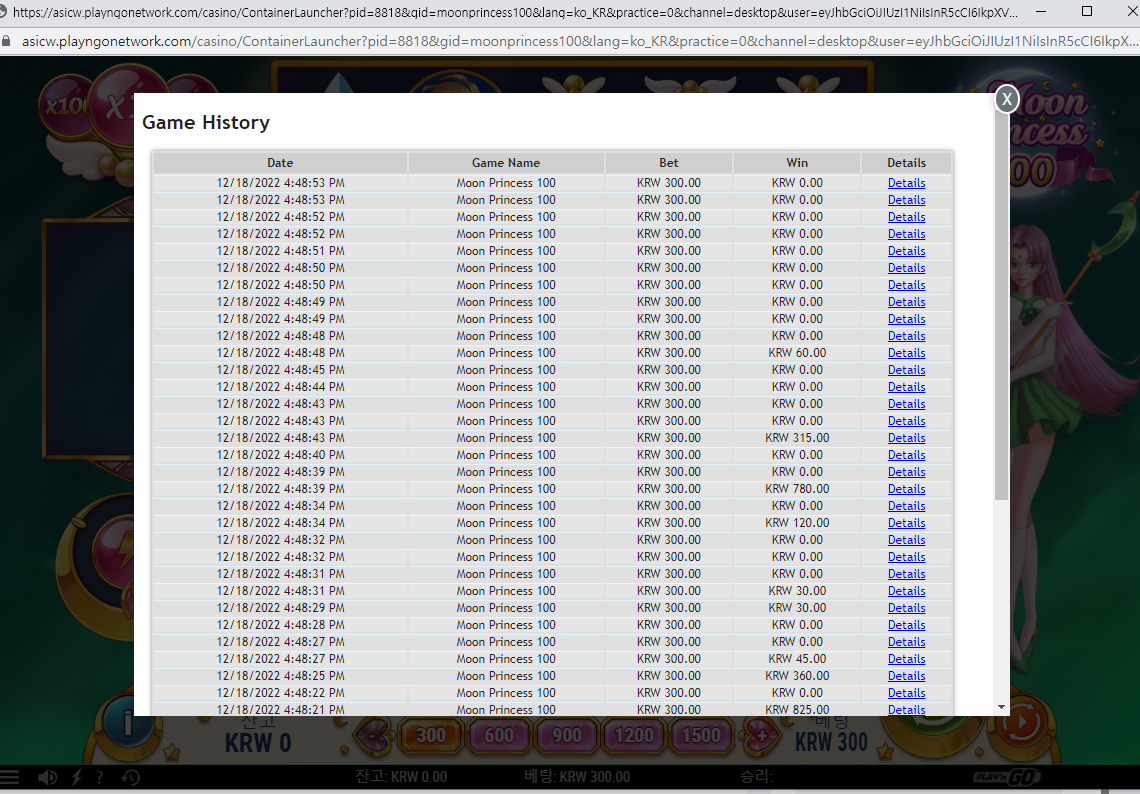Open Details for the 4:48:28 PM row

(906, 625)
